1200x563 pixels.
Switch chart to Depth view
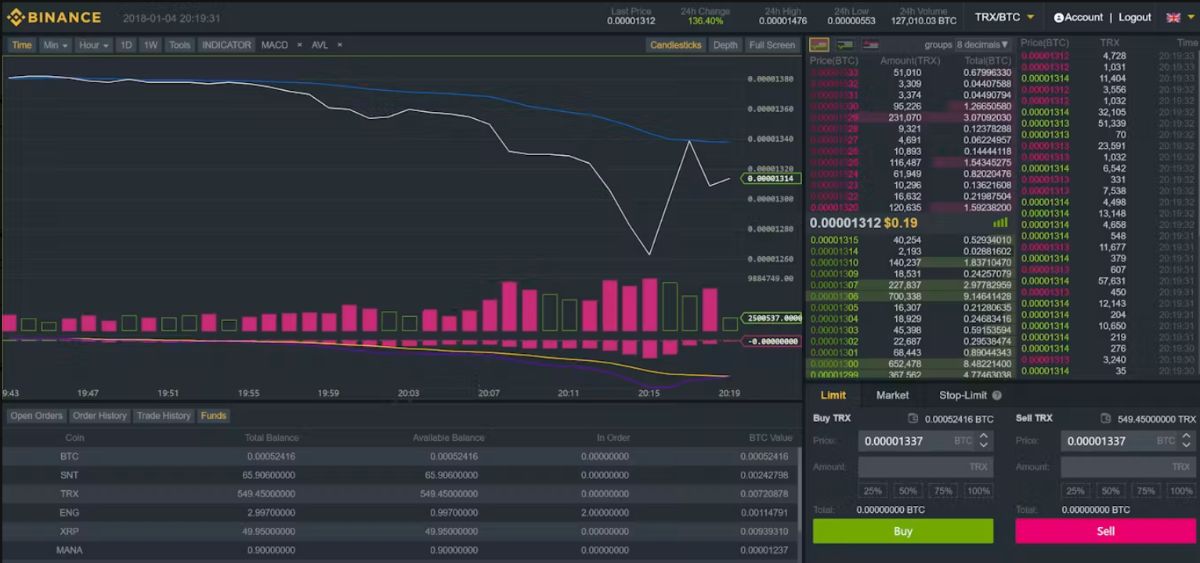pos(726,45)
